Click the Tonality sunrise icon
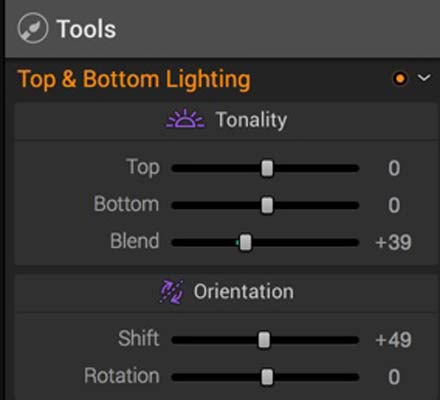 tap(185, 119)
